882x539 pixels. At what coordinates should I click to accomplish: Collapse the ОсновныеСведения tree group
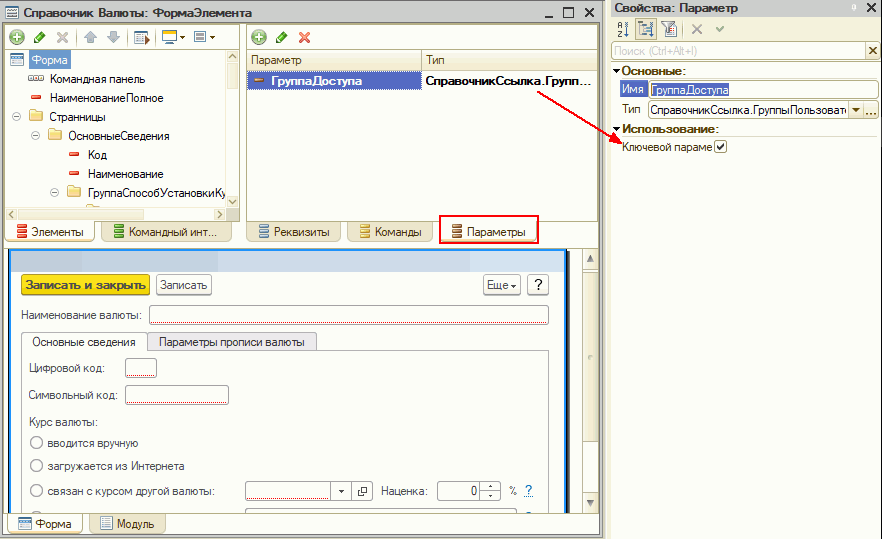[35, 136]
